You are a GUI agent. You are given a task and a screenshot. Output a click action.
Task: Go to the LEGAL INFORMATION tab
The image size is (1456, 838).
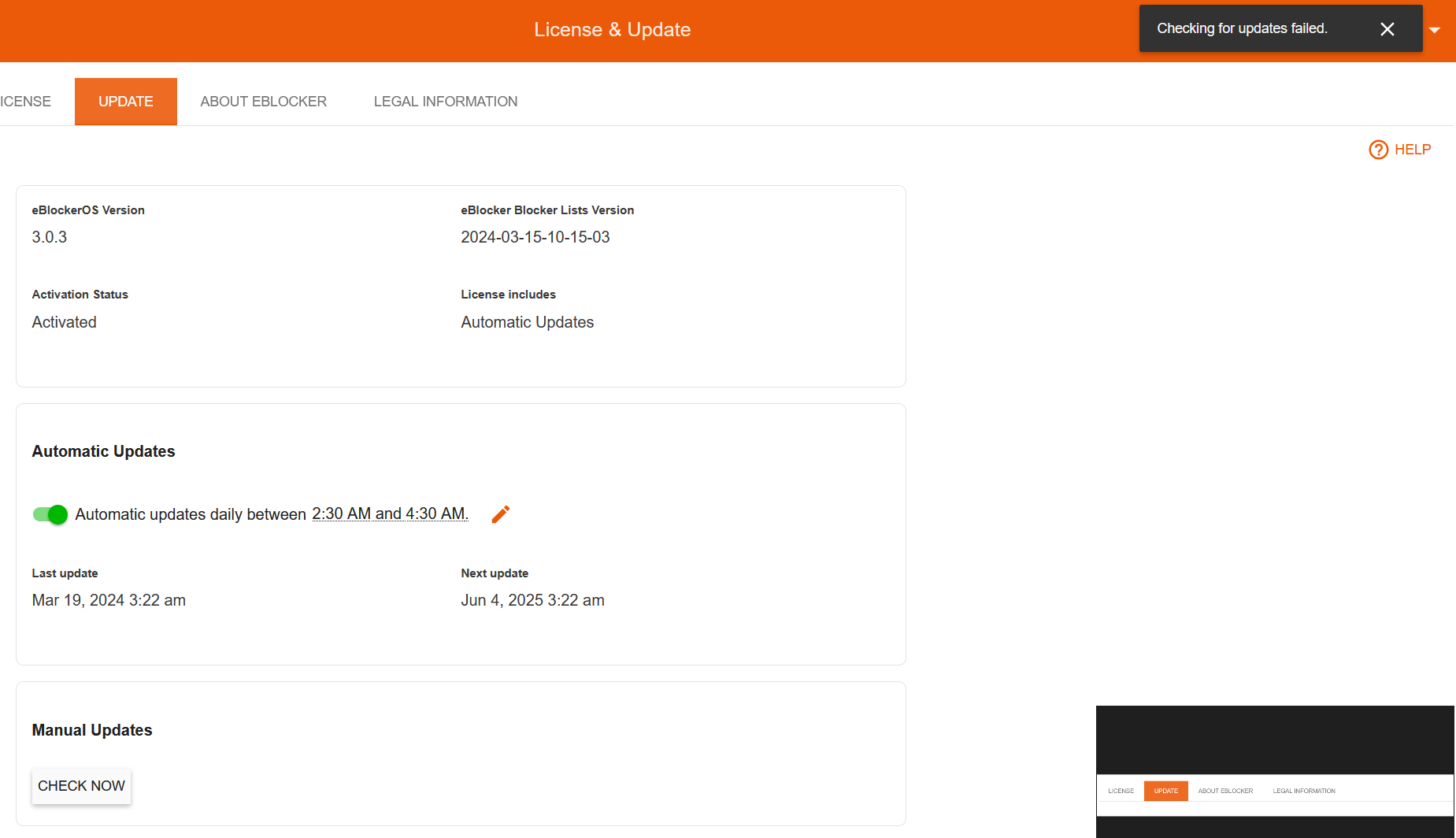click(x=446, y=102)
